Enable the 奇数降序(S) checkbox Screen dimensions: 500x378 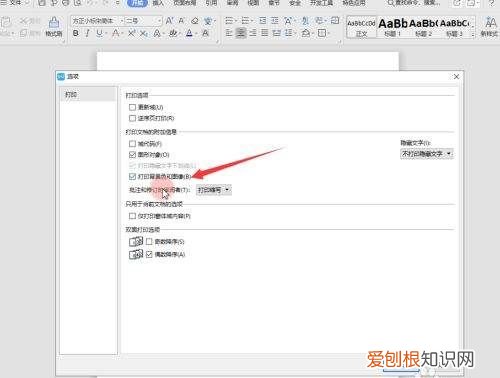click(x=149, y=241)
